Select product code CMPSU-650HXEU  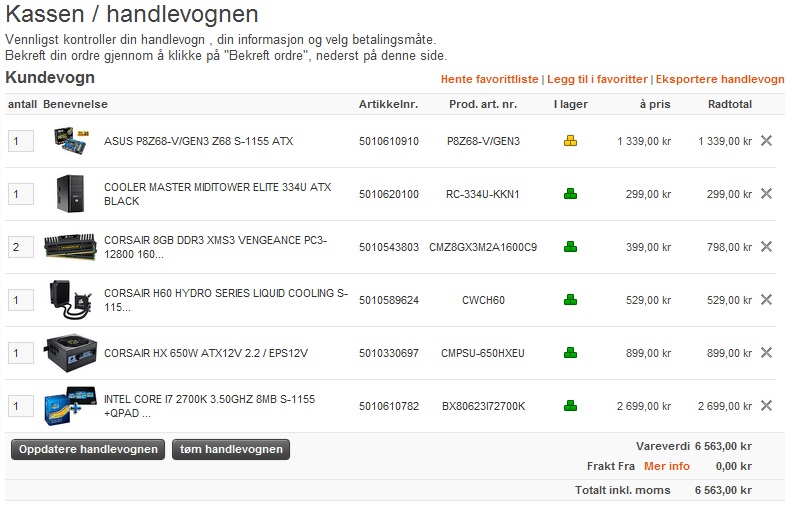[x=483, y=353]
